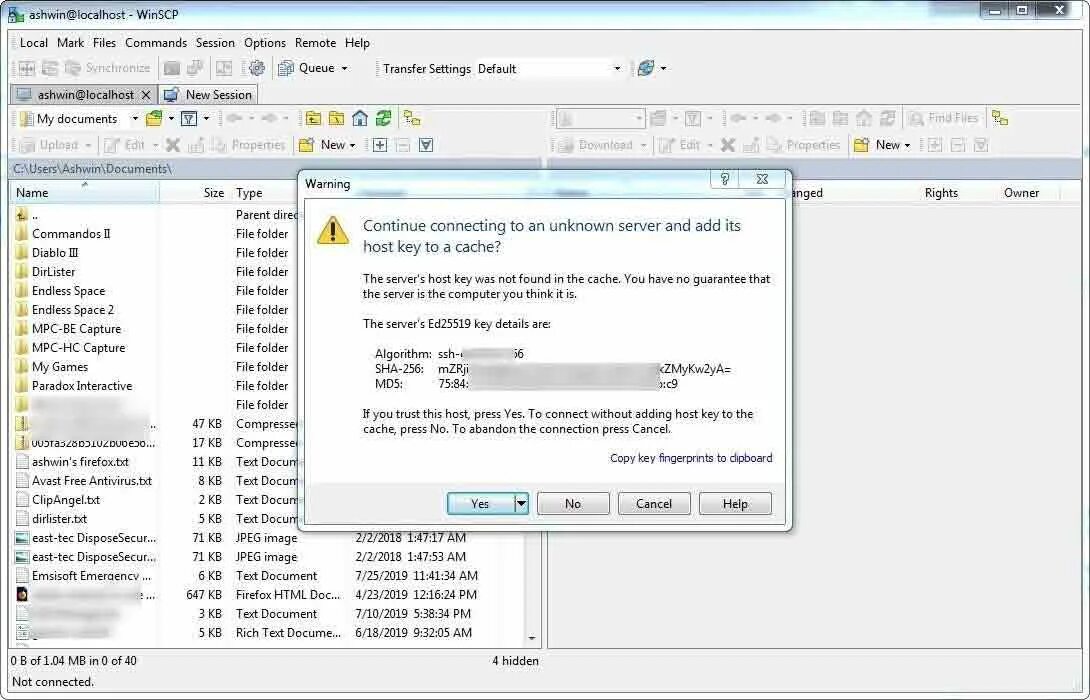
Task: Click the local panel filter icon
Action: pos(188,119)
